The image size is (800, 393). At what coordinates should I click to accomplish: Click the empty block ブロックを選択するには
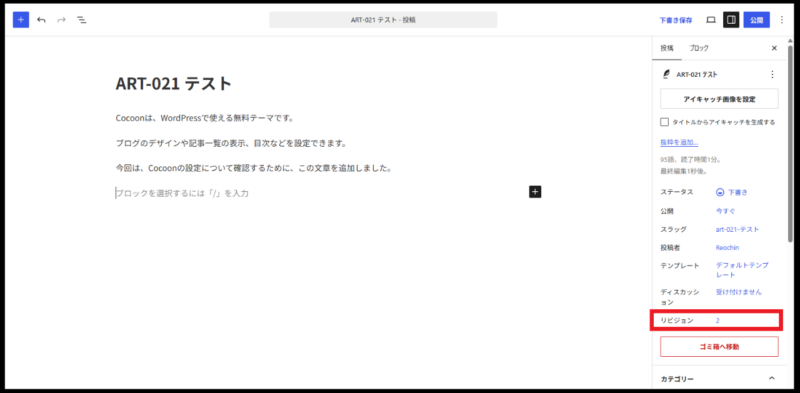click(x=182, y=193)
